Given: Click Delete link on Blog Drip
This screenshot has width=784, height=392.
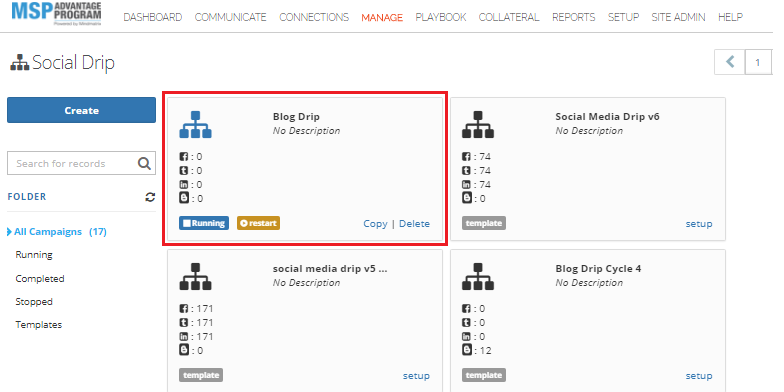Looking at the screenshot, I should tap(414, 224).
